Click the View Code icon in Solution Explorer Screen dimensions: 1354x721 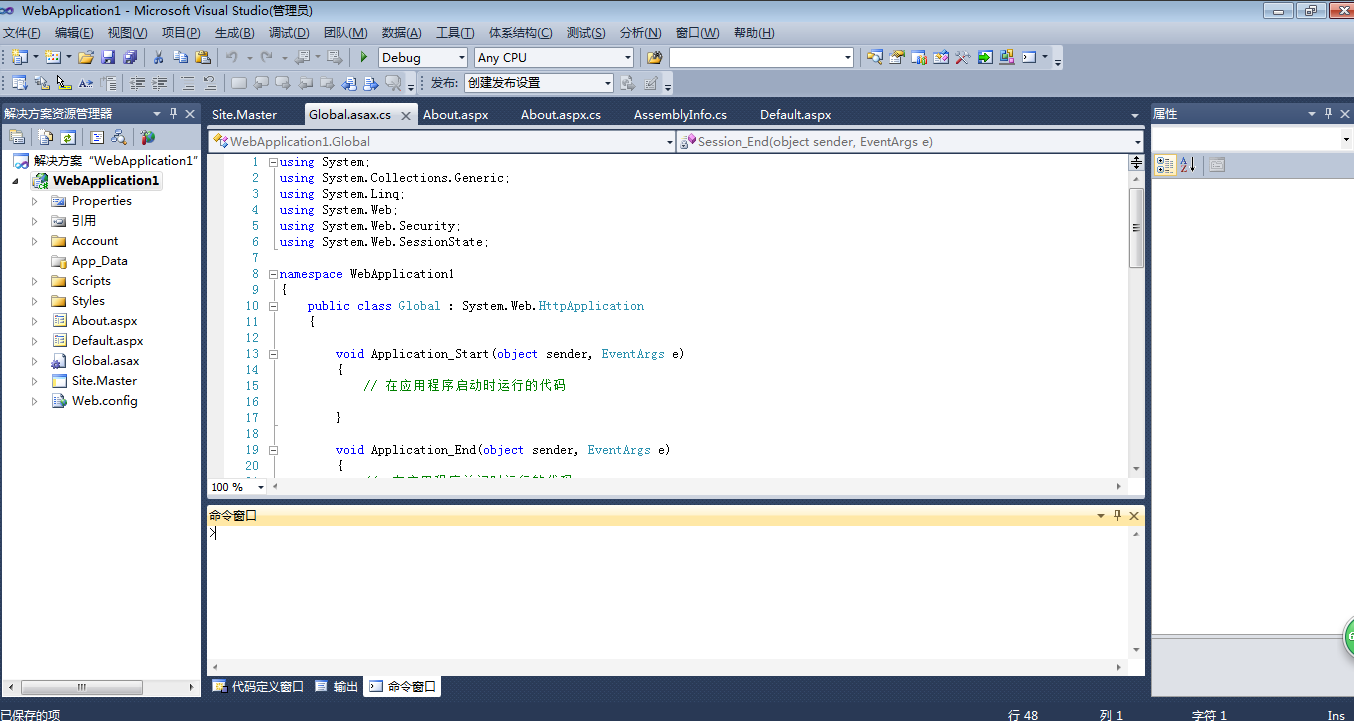click(97, 137)
